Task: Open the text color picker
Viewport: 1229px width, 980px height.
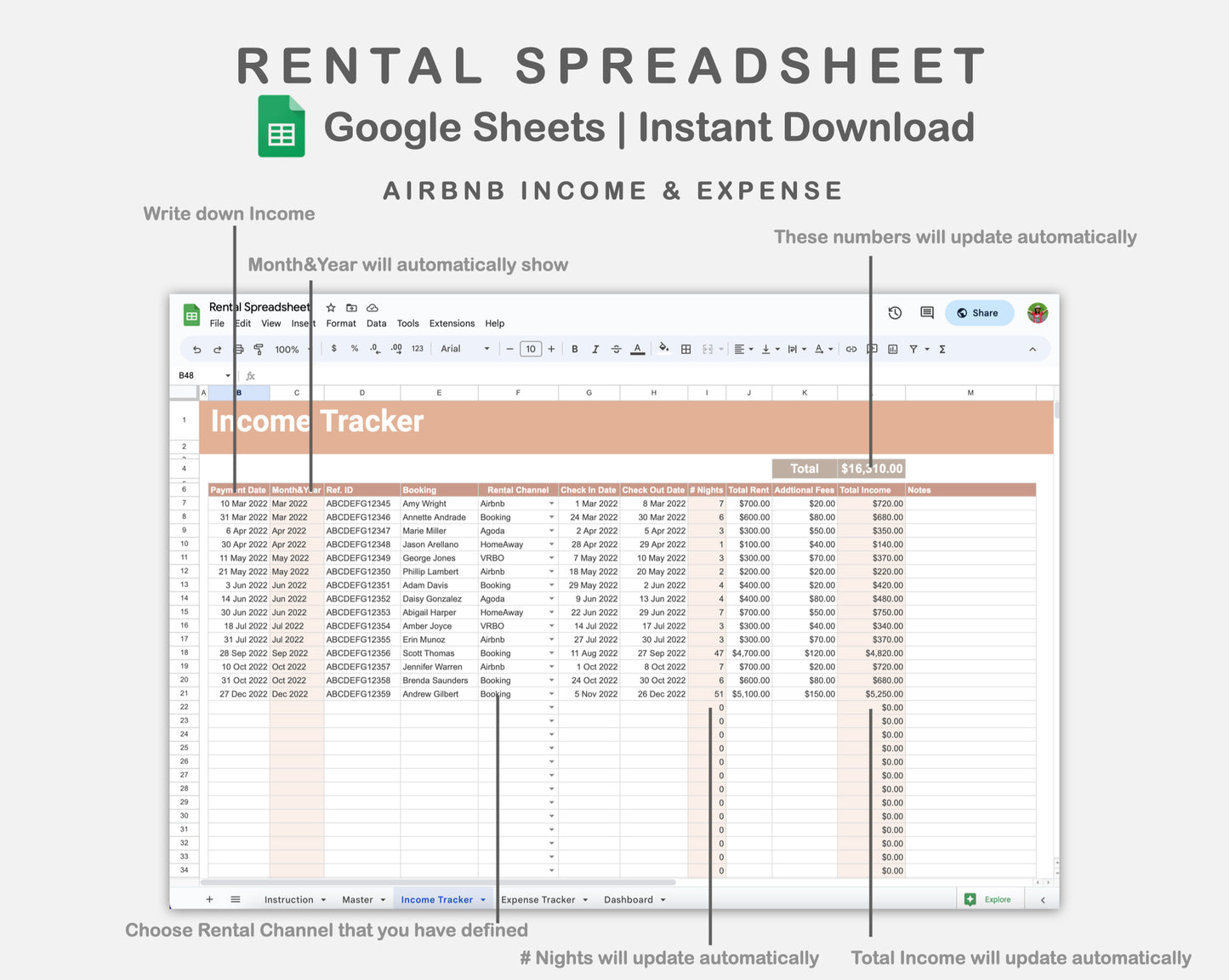Action: pyautogui.click(x=637, y=349)
